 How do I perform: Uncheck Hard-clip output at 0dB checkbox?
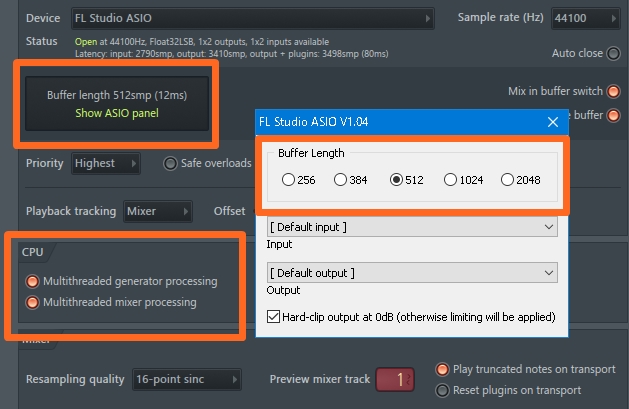click(x=273, y=317)
